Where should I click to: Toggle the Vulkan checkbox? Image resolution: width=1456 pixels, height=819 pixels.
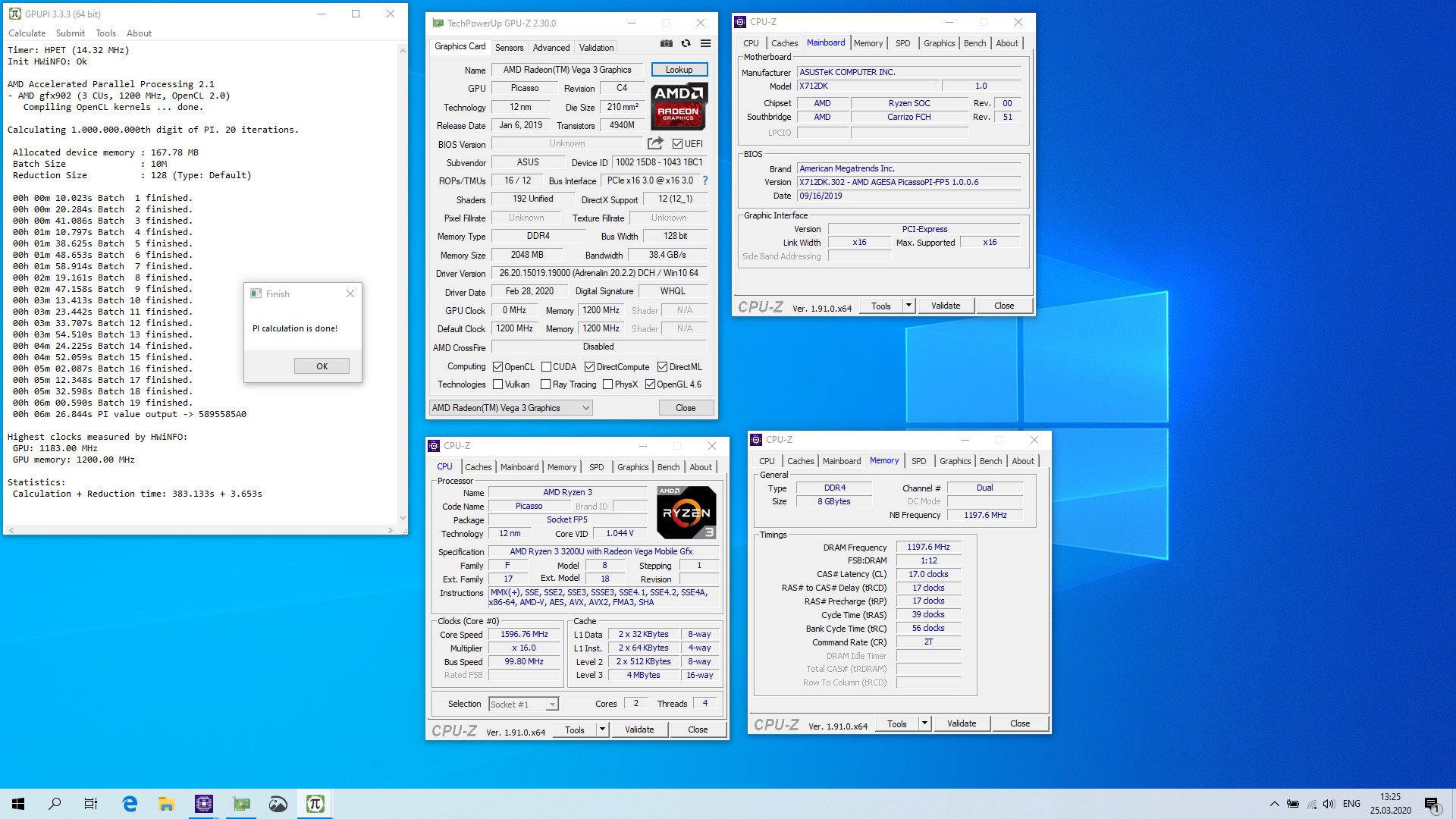[497, 384]
